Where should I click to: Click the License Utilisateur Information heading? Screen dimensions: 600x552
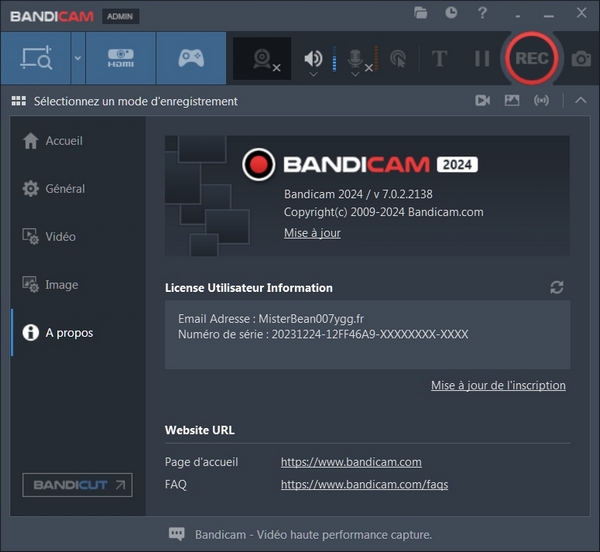pyautogui.click(x=249, y=288)
